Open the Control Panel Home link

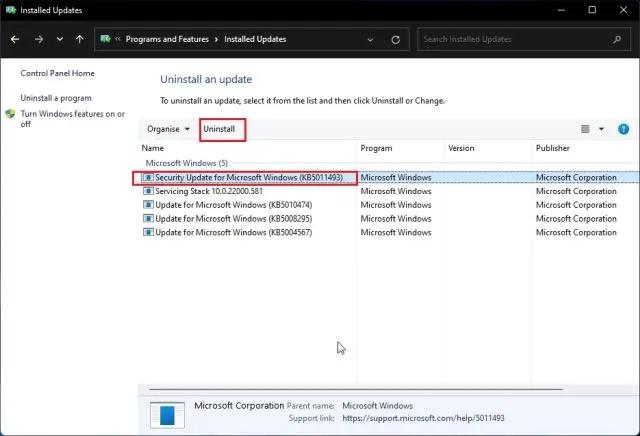tap(56, 73)
